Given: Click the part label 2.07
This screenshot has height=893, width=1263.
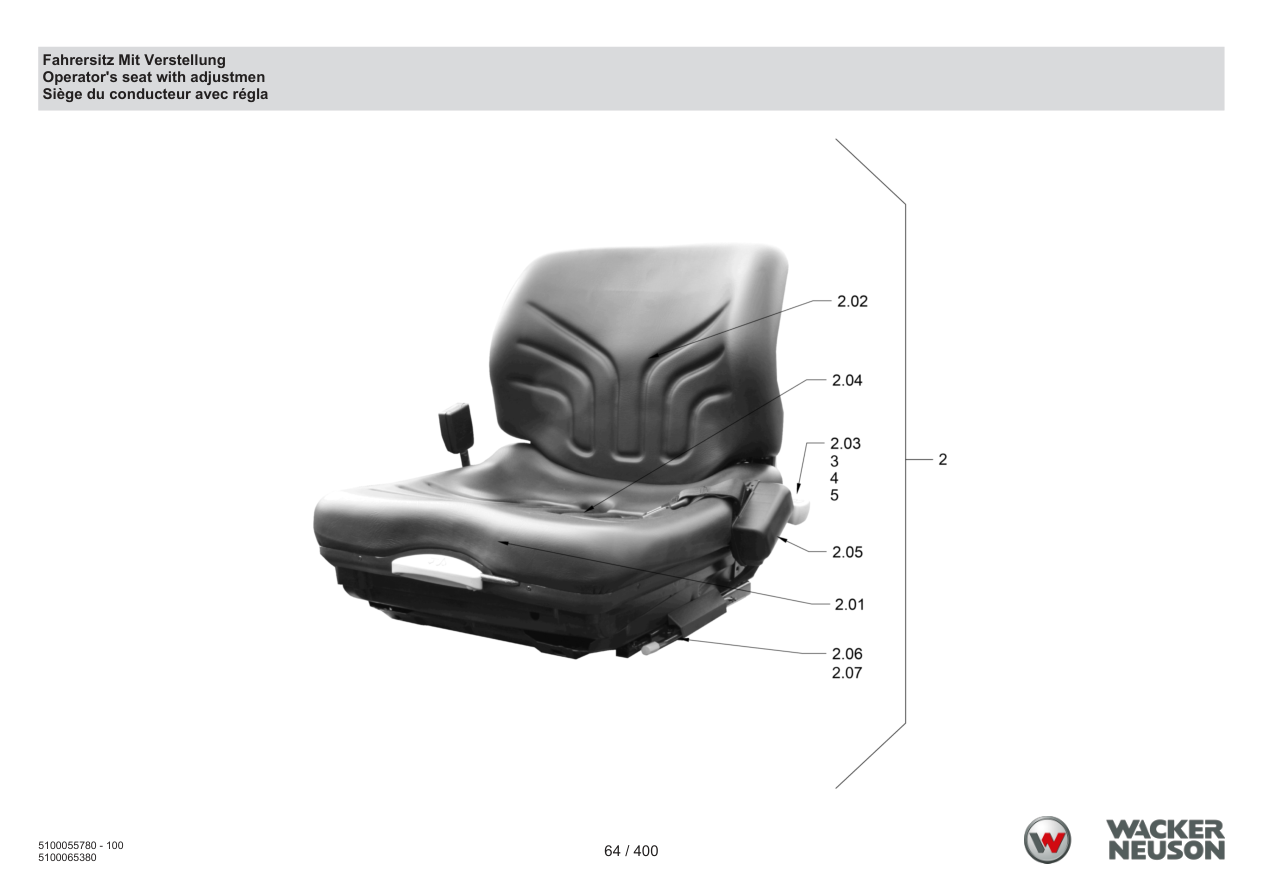Looking at the screenshot, I should [847, 673].
